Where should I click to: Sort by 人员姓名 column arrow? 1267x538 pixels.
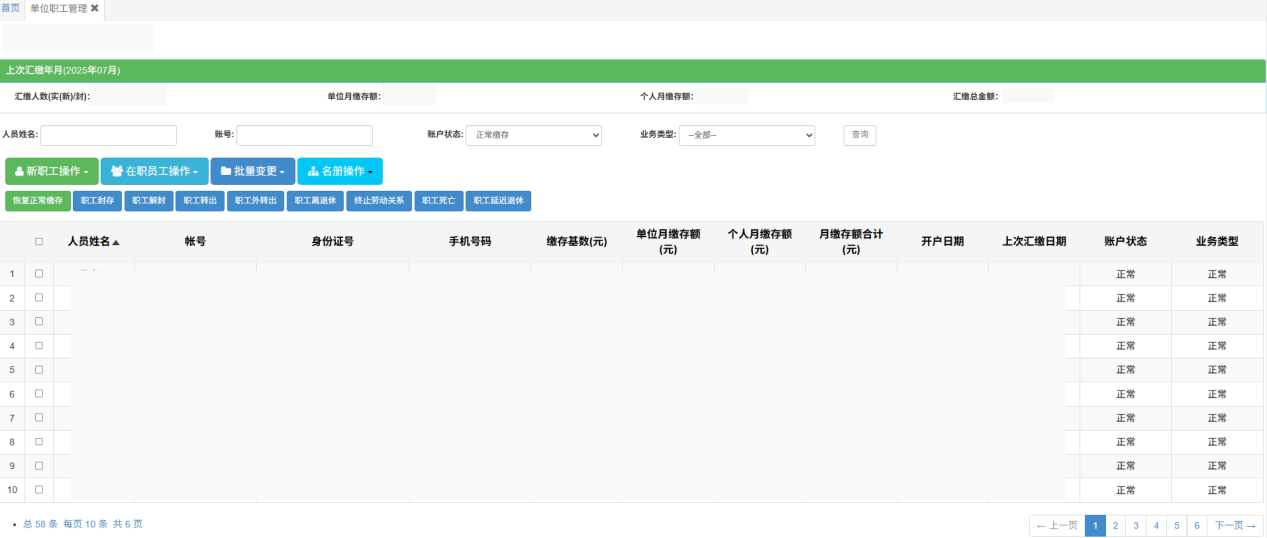(116, 242)
